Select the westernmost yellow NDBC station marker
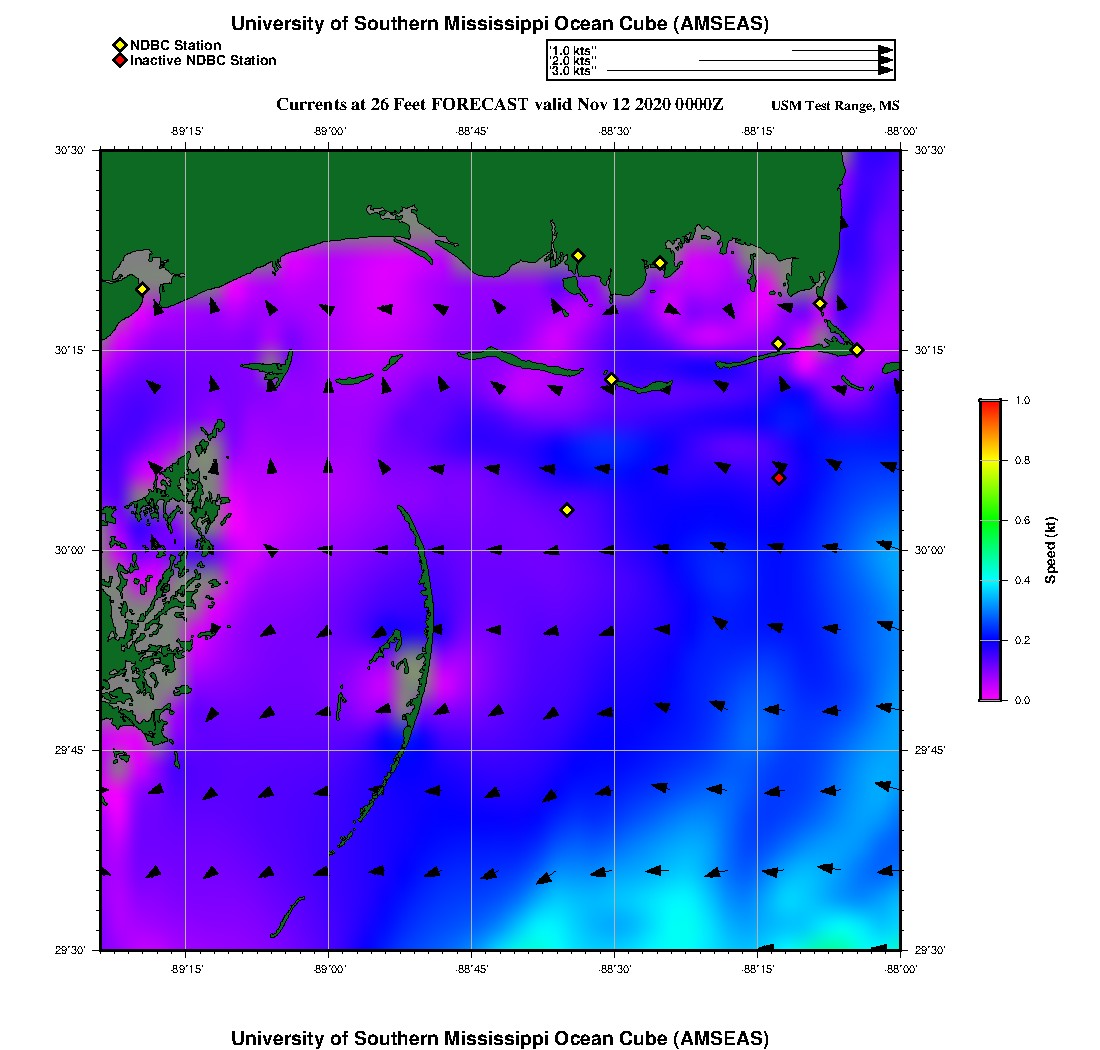 click(142, 289)
